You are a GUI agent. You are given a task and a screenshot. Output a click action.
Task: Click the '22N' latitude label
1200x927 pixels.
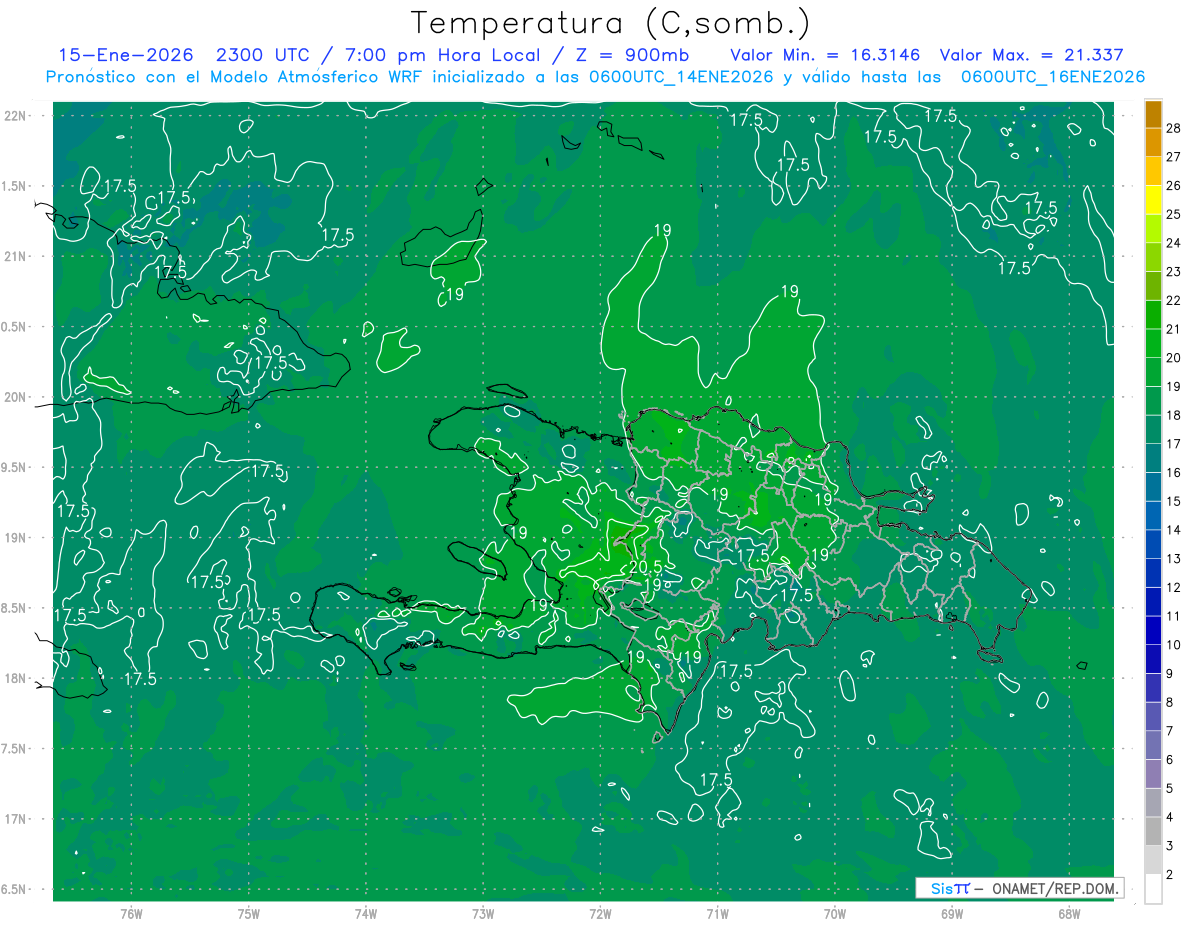click(15, 116)
